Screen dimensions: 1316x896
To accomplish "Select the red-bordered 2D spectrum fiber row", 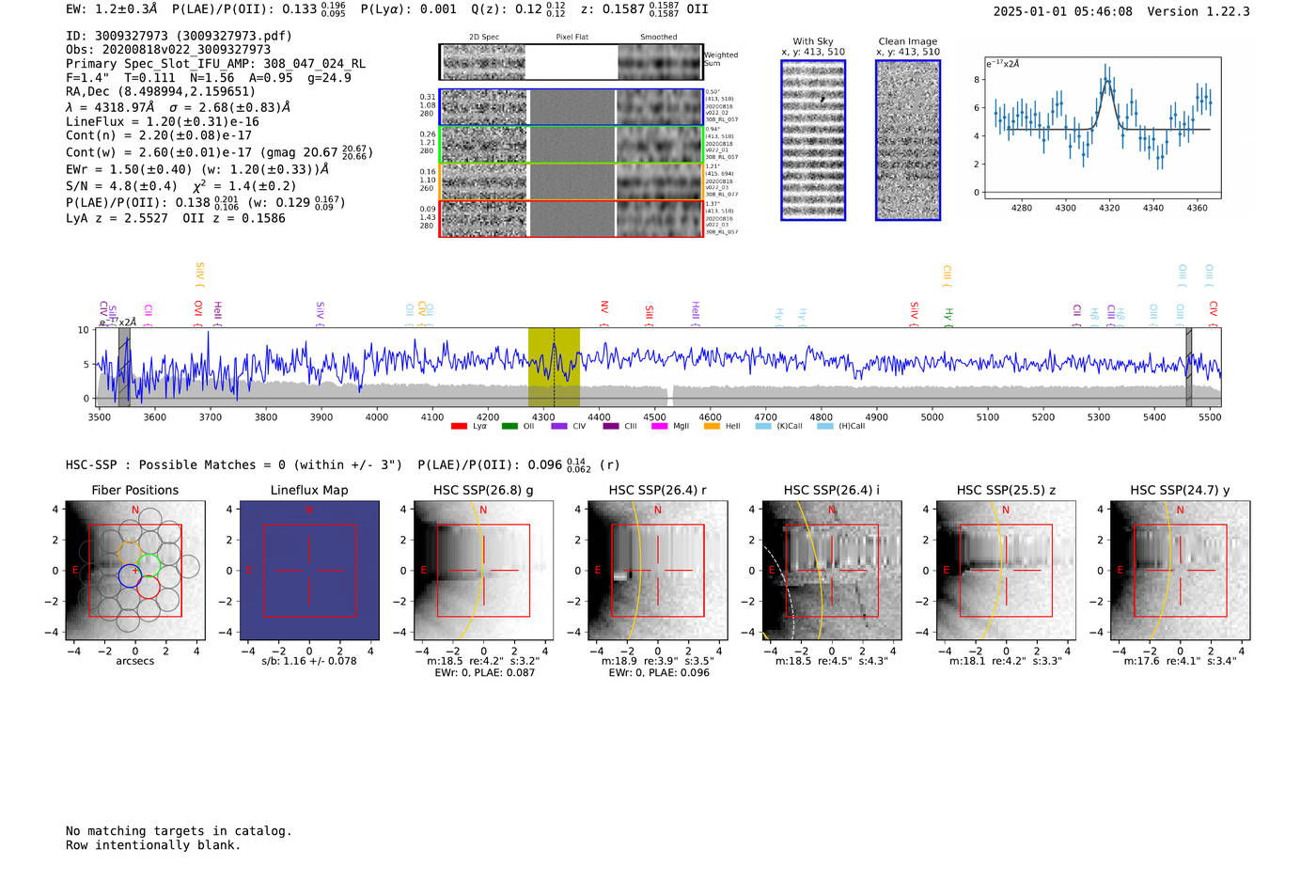I will (x=572, y=218).
